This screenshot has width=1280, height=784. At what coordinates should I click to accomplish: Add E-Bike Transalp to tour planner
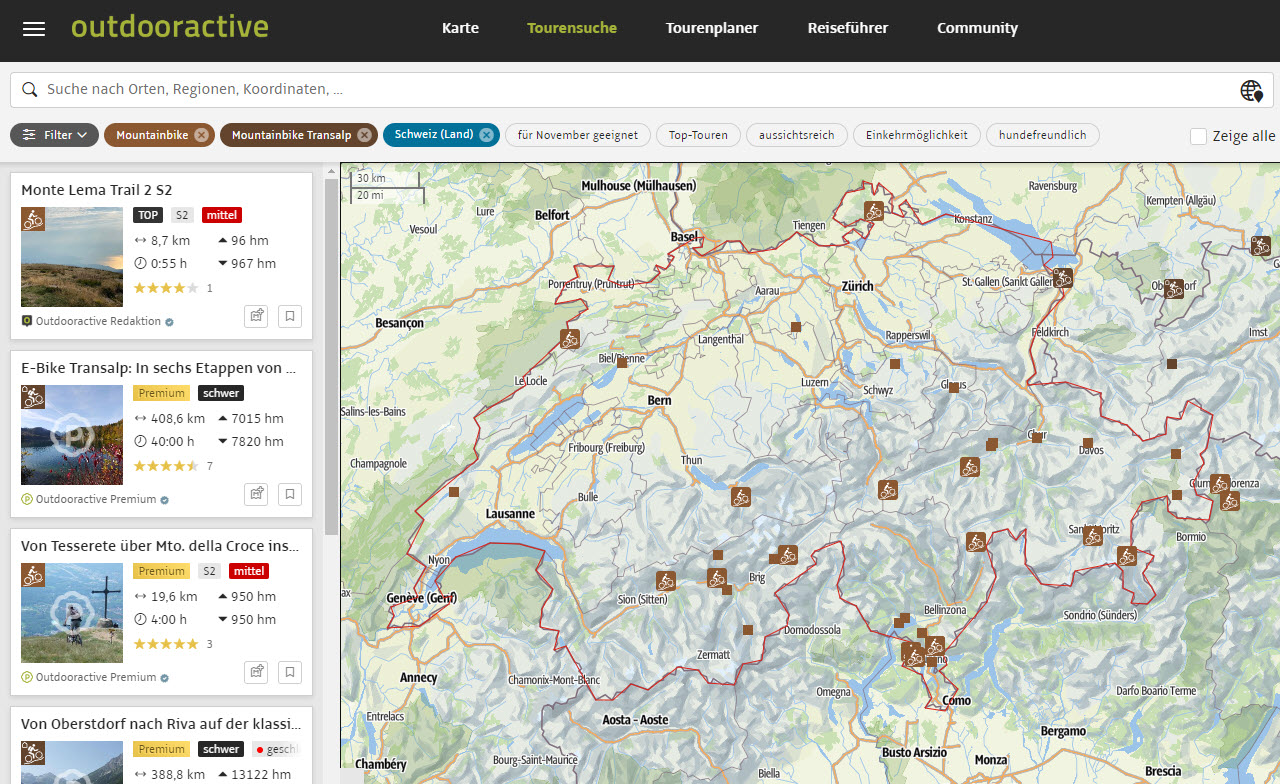tap(257, 494)
